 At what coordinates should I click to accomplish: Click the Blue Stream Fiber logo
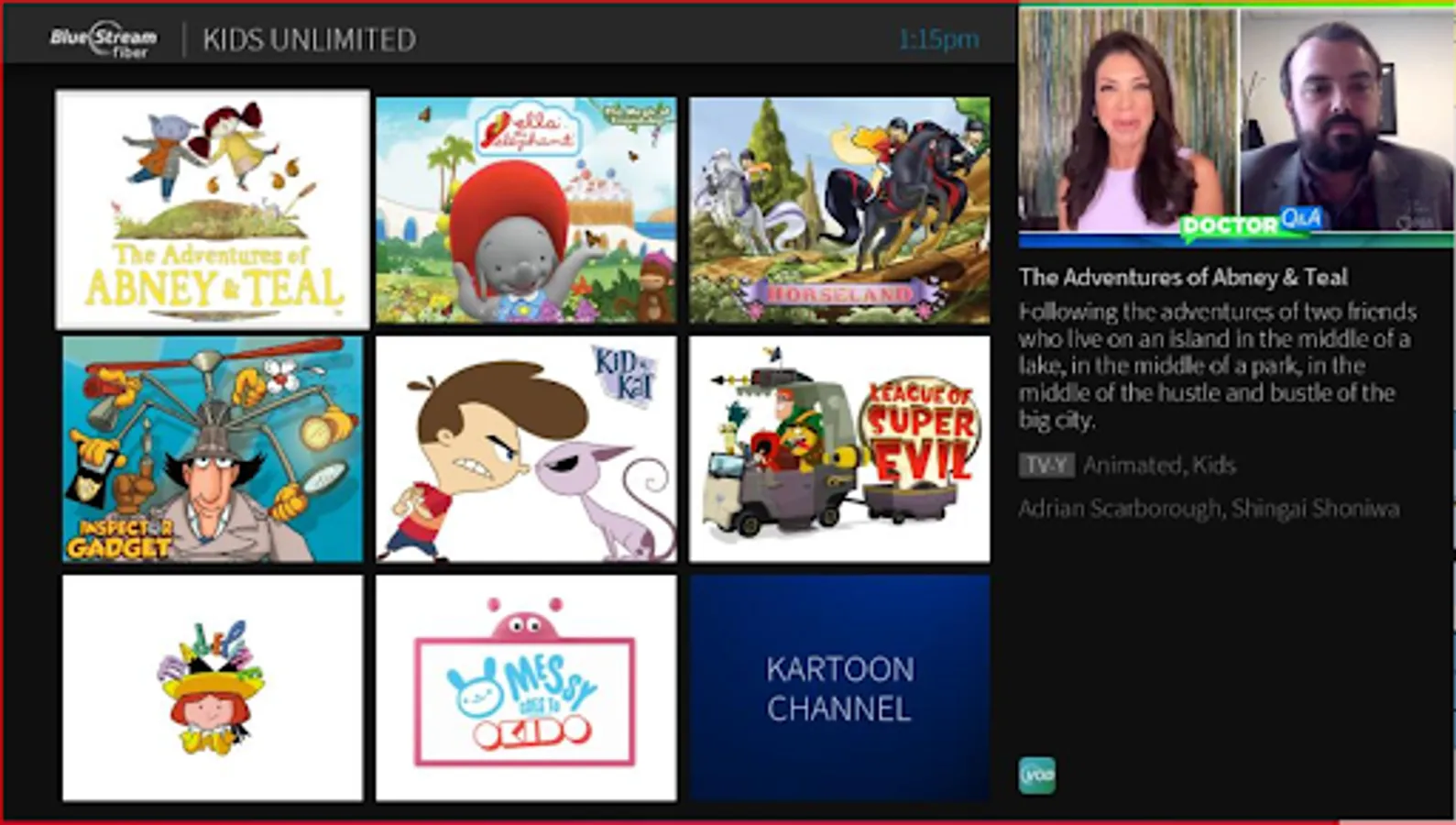pyautogui.click(x=104, y=39)
